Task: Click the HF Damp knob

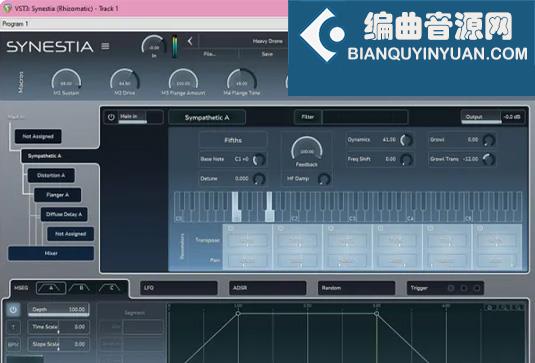Action: click(324, 179)
